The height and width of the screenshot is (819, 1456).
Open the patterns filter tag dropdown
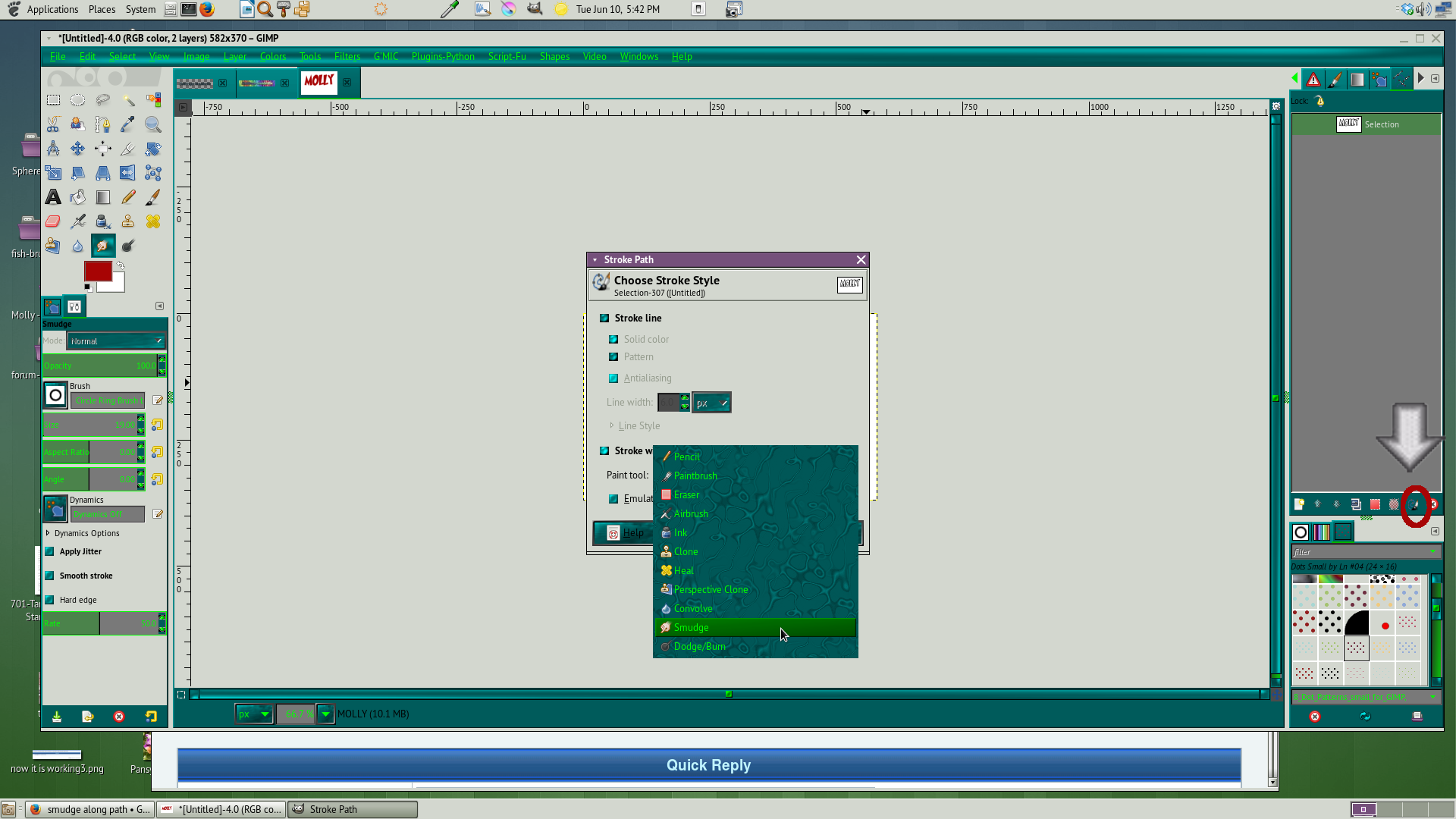pos(1433,552)
